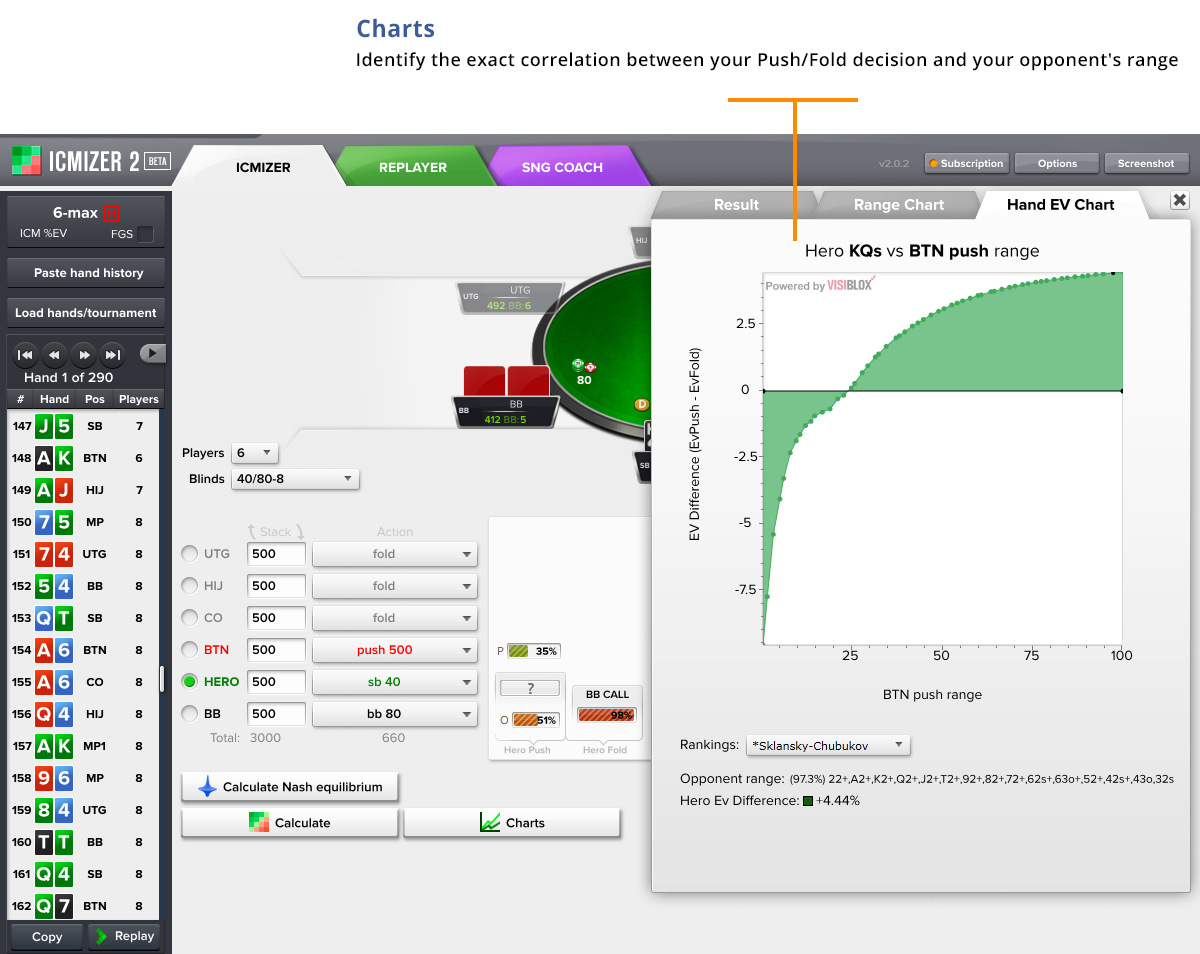This screenshot has height=954, width=1200.
Task: Jump to first hand in replay controls
Action: click(x=26, y=354)
